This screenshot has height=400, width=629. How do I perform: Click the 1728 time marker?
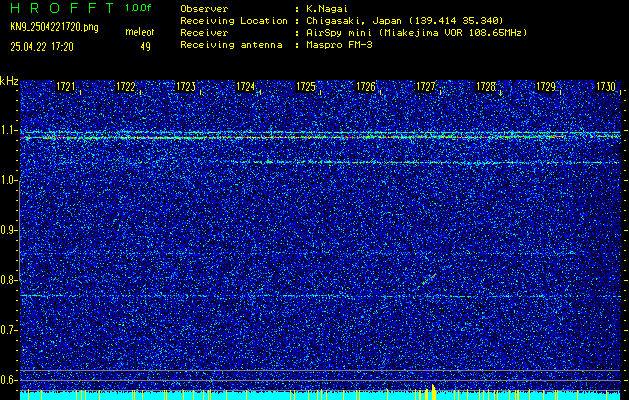[x=486, y=87]
